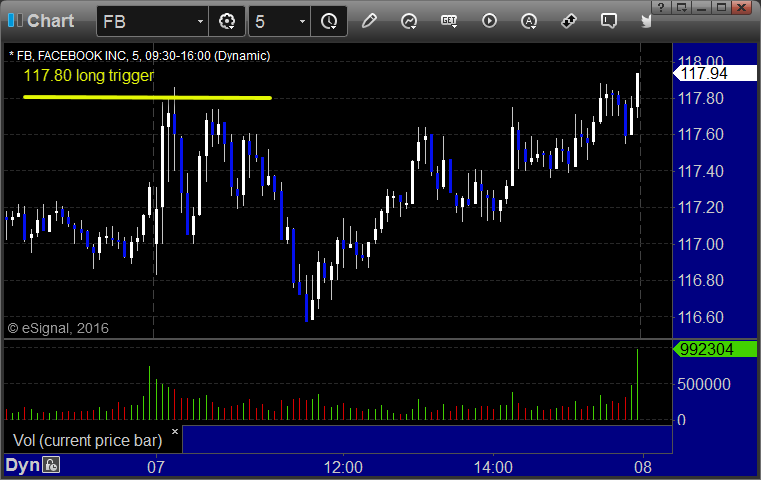The image size is (761, 480).
Task: Start the bar replay play icon
Action: click(489, 21)
